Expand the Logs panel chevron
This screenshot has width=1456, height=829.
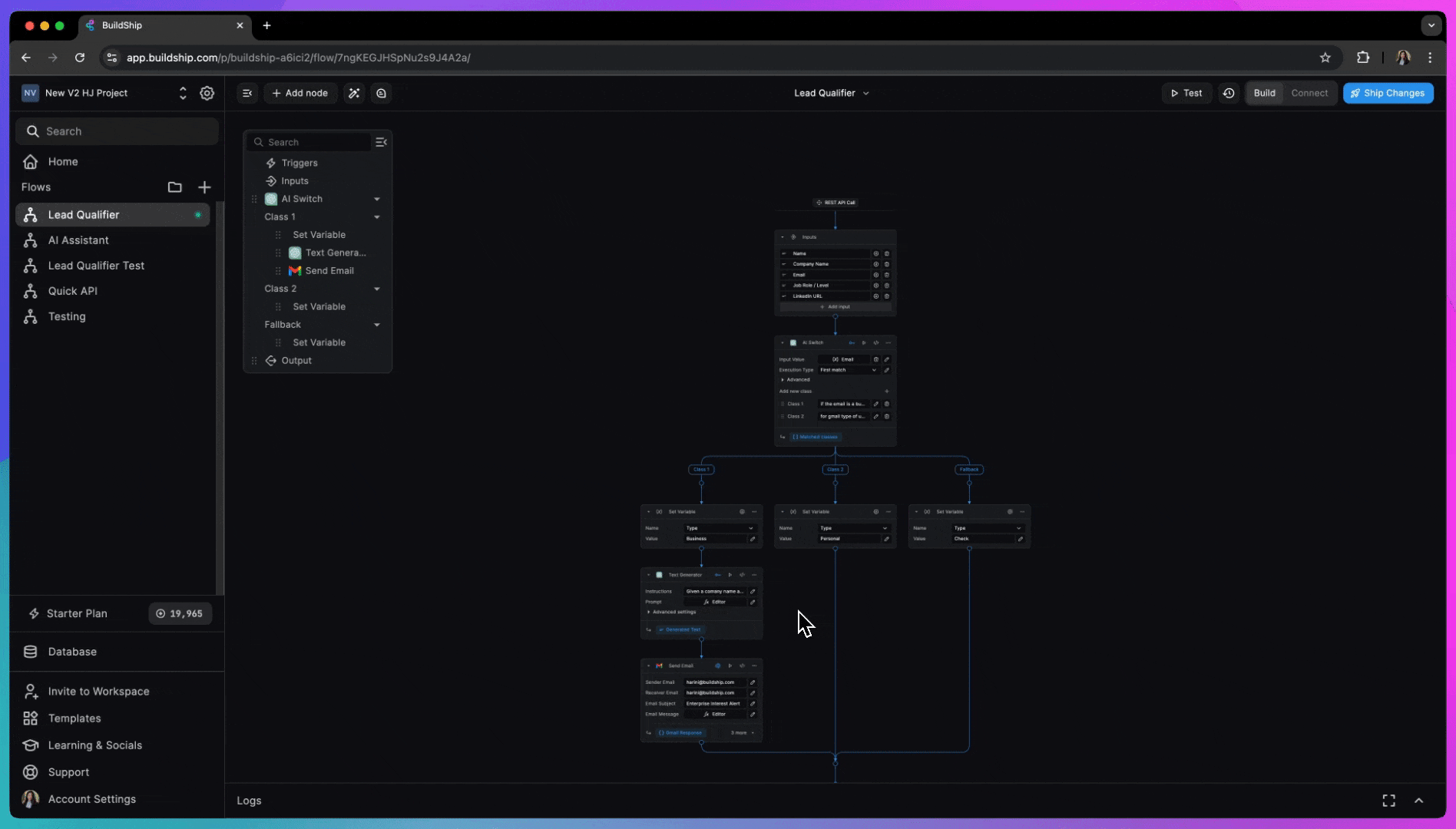[x=1419, y=801]
